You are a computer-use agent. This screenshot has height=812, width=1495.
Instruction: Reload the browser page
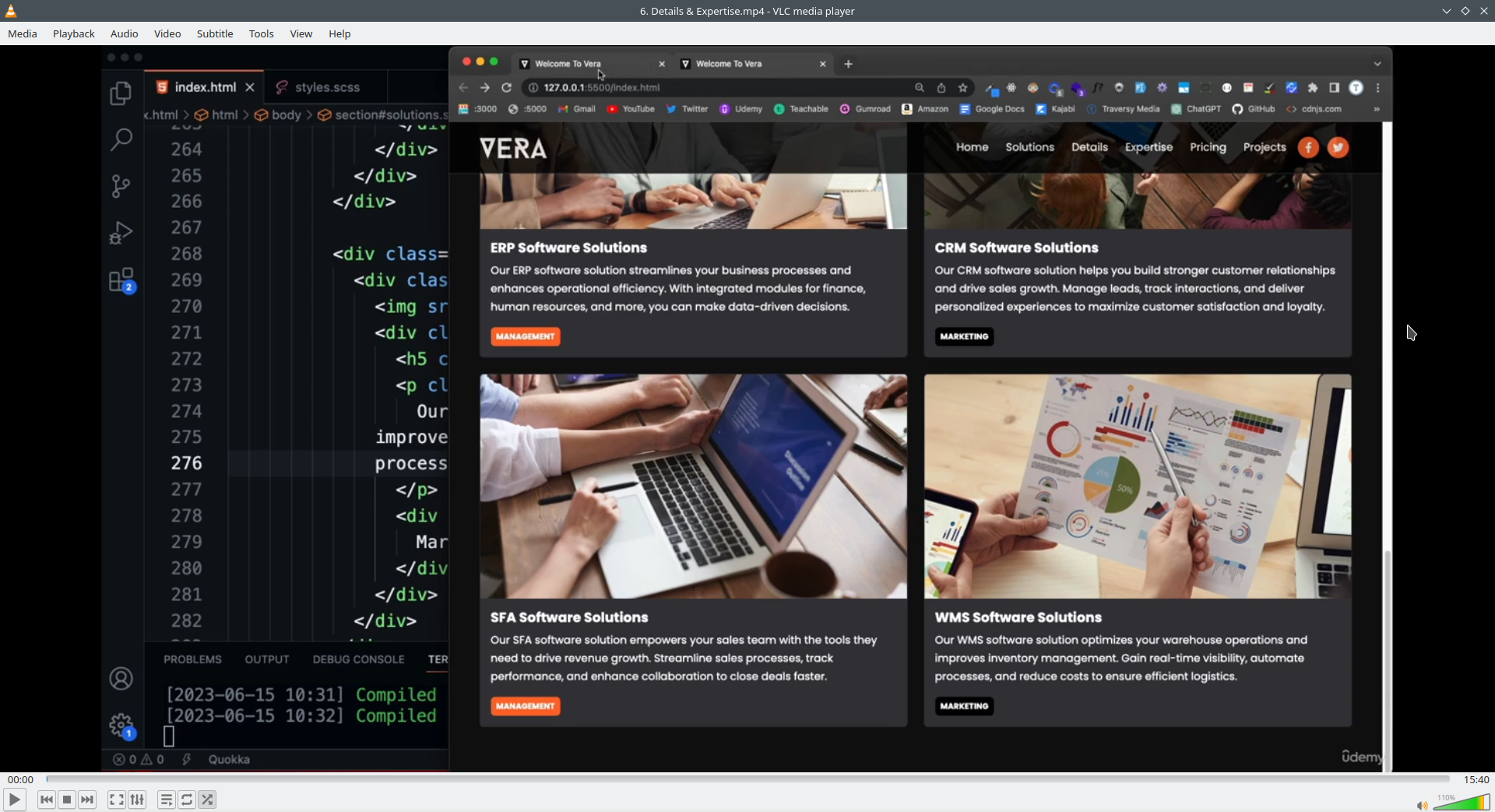coord(507,88)
